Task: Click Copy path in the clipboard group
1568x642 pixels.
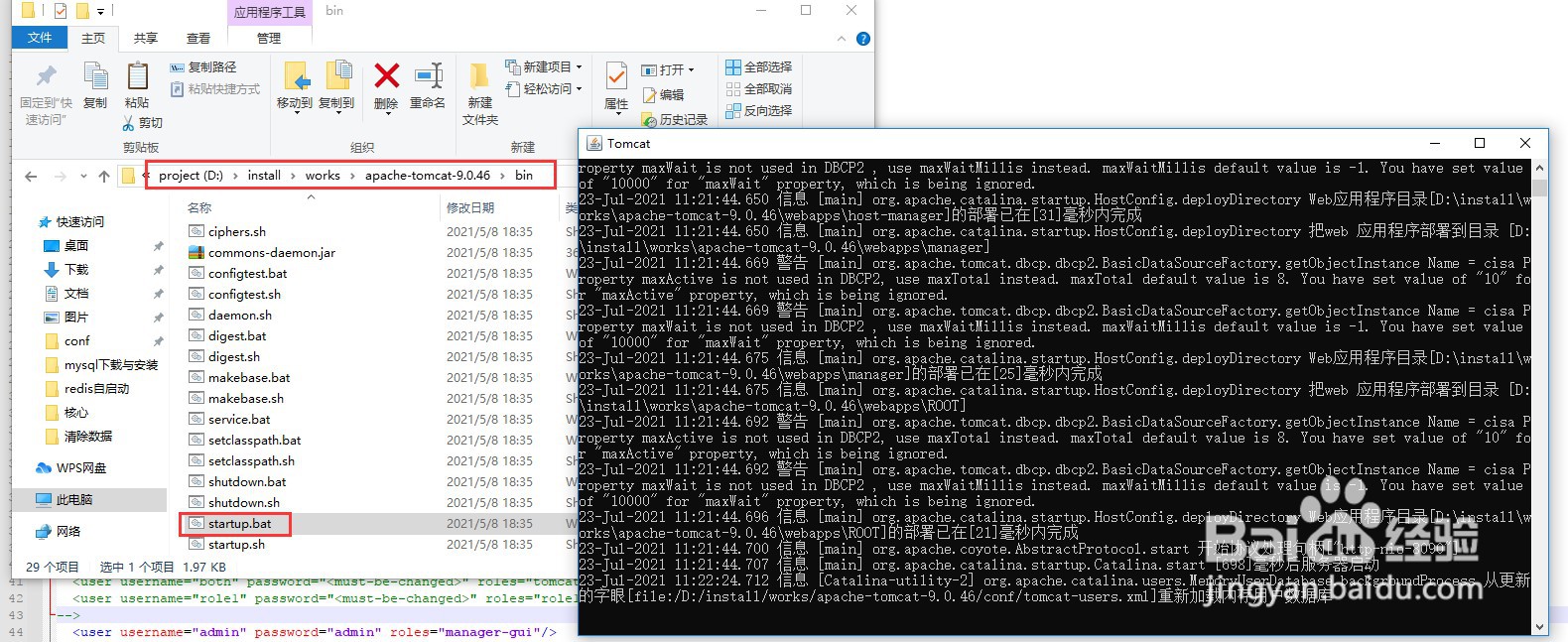Action: (x=203, y=67)
